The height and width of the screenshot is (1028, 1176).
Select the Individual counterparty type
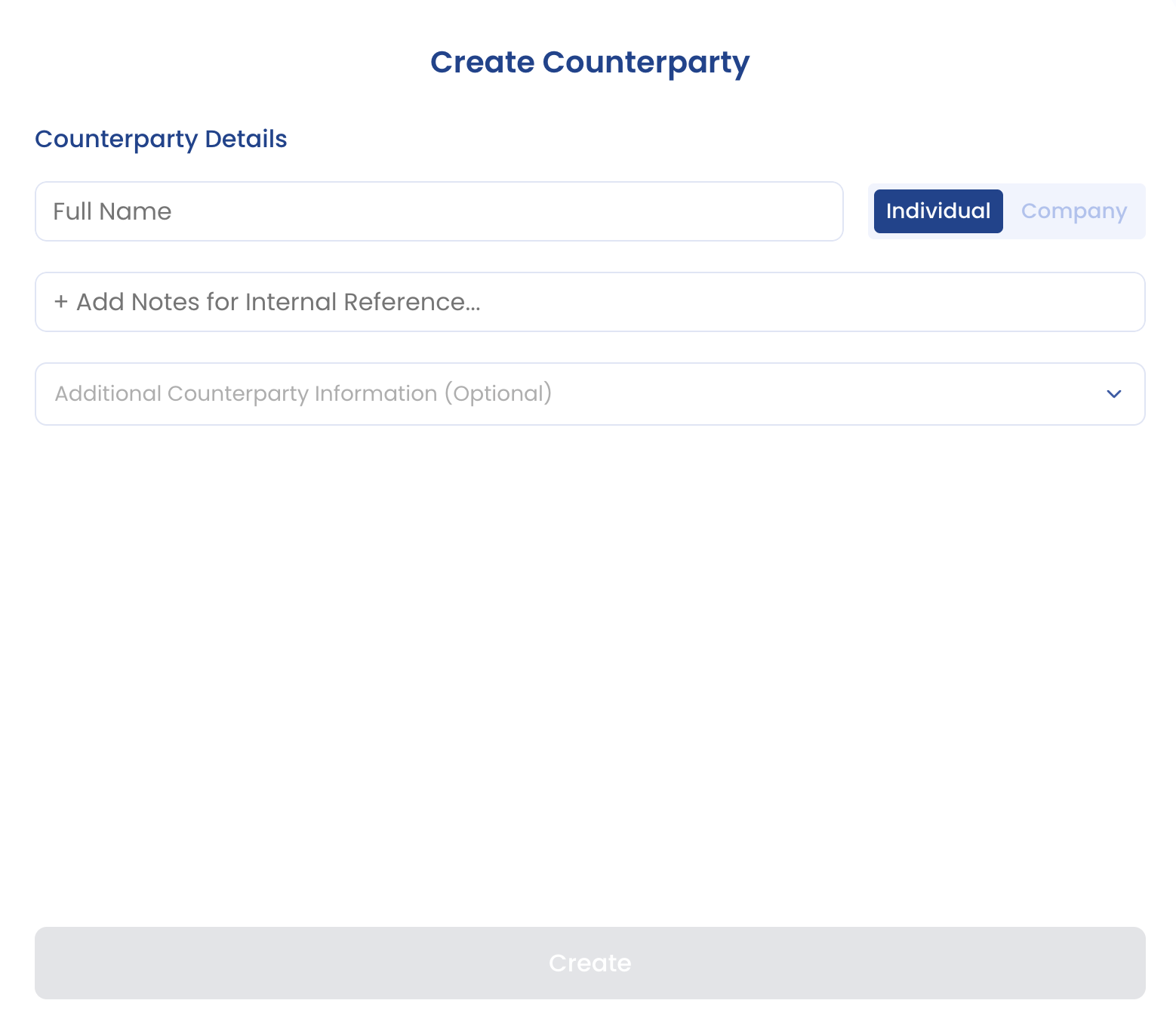(938, 211)
